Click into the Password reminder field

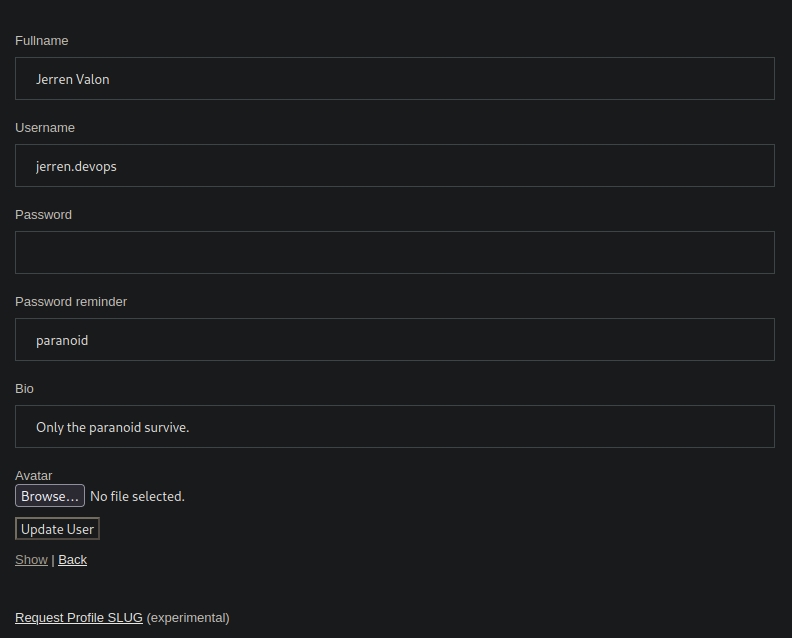pyautogui.click(x=394, y=340)
